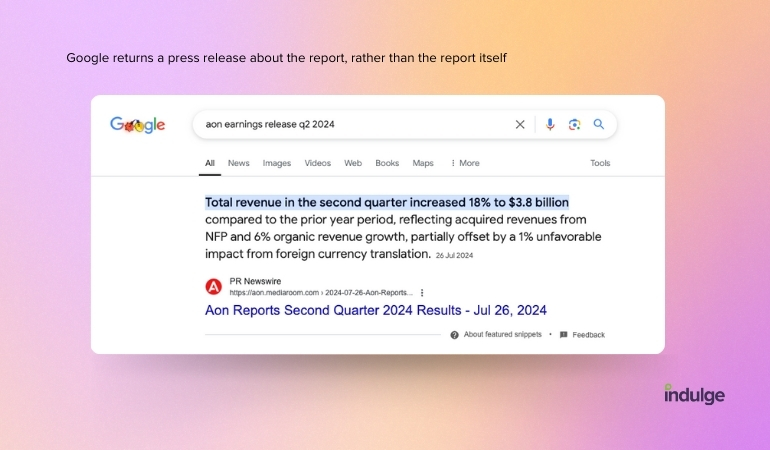Click the Feedback flag icon

[564, 335]
